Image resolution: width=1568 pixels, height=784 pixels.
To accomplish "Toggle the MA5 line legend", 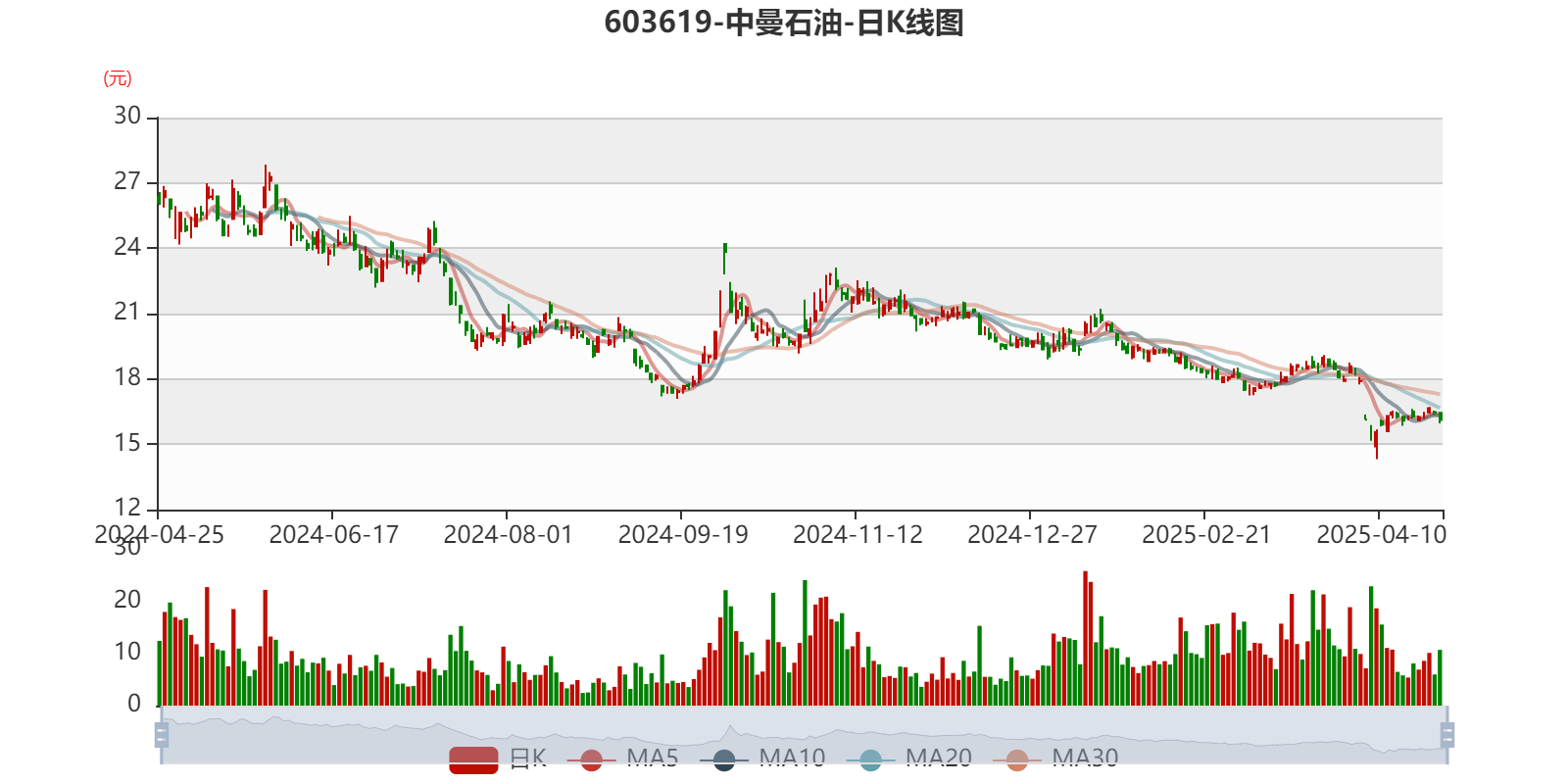I will (x=622, y=759).
